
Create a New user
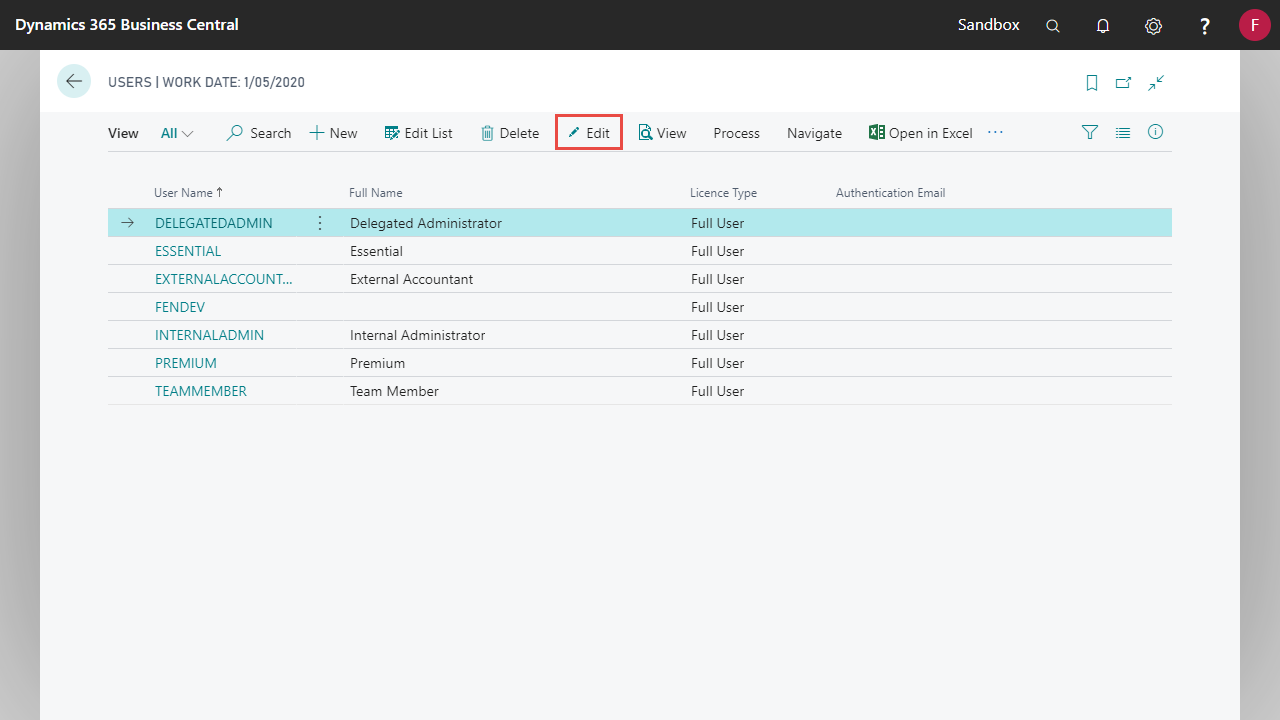(333, 133)
